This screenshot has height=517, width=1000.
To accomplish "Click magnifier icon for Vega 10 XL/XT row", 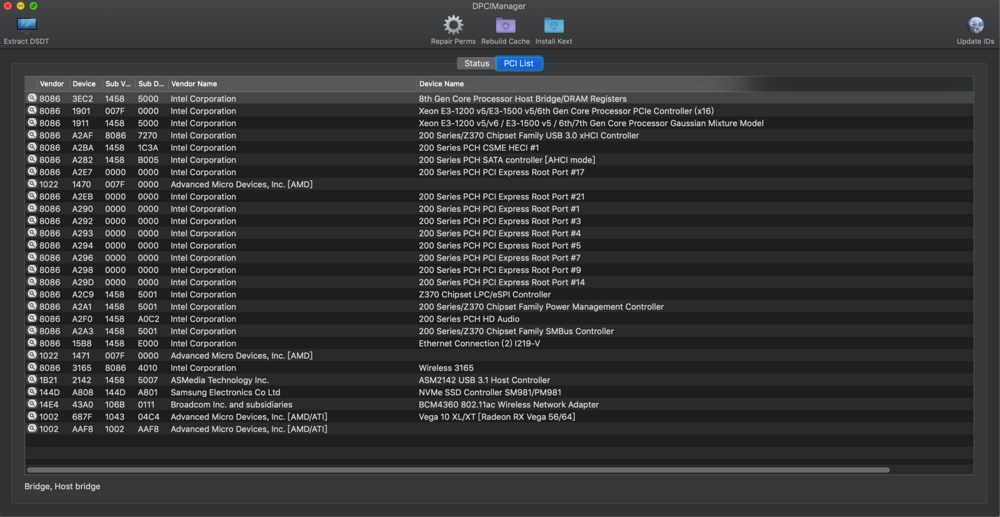I will click(x=32, y=417).
